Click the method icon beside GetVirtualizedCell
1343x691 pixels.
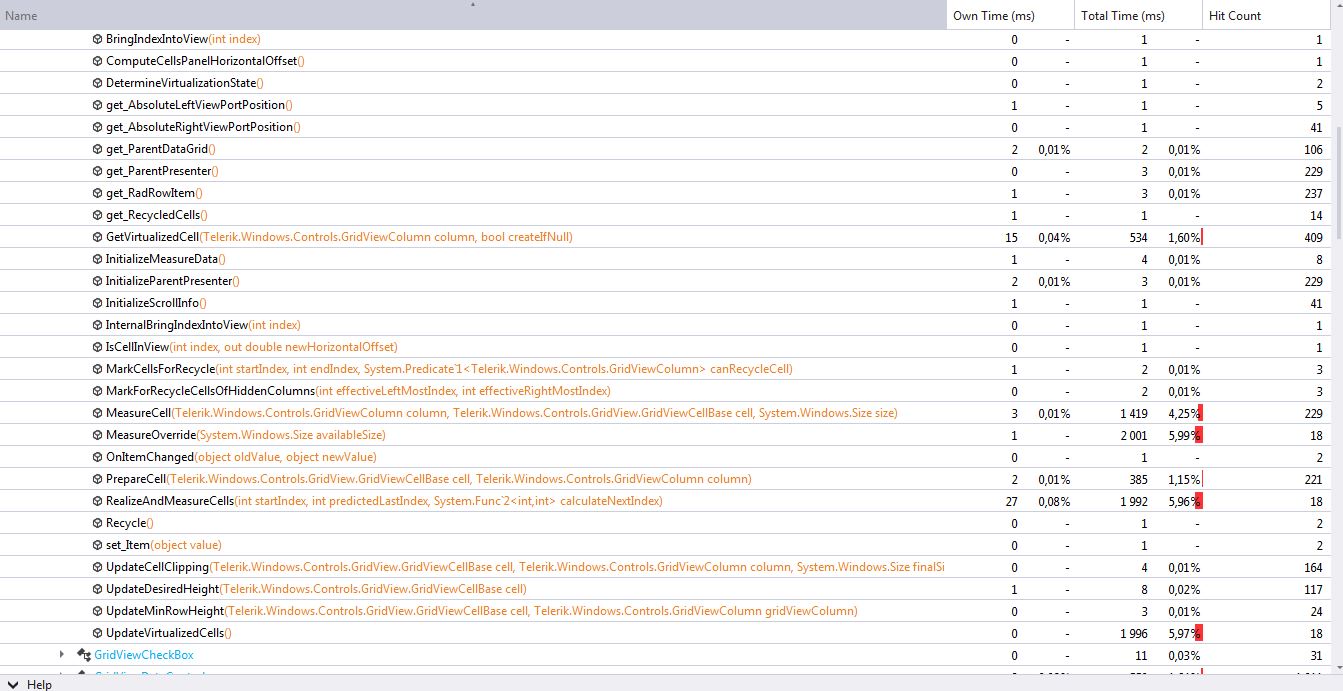point(97,237)
